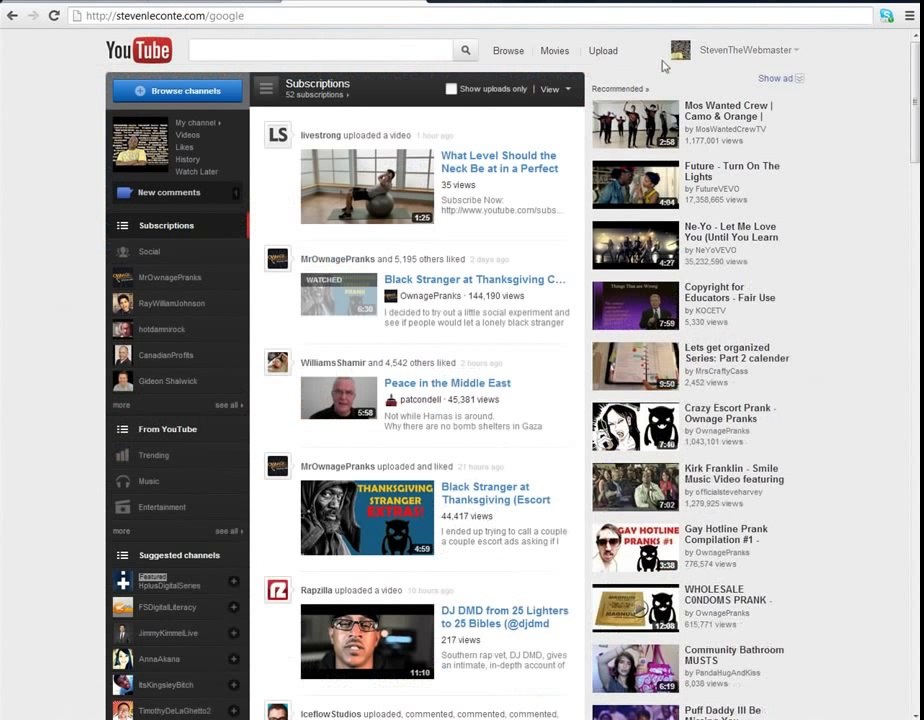Open 'DJ DMD from 25 Lighters' title
This screenshot has height=720, width=924.
[504, 617]
